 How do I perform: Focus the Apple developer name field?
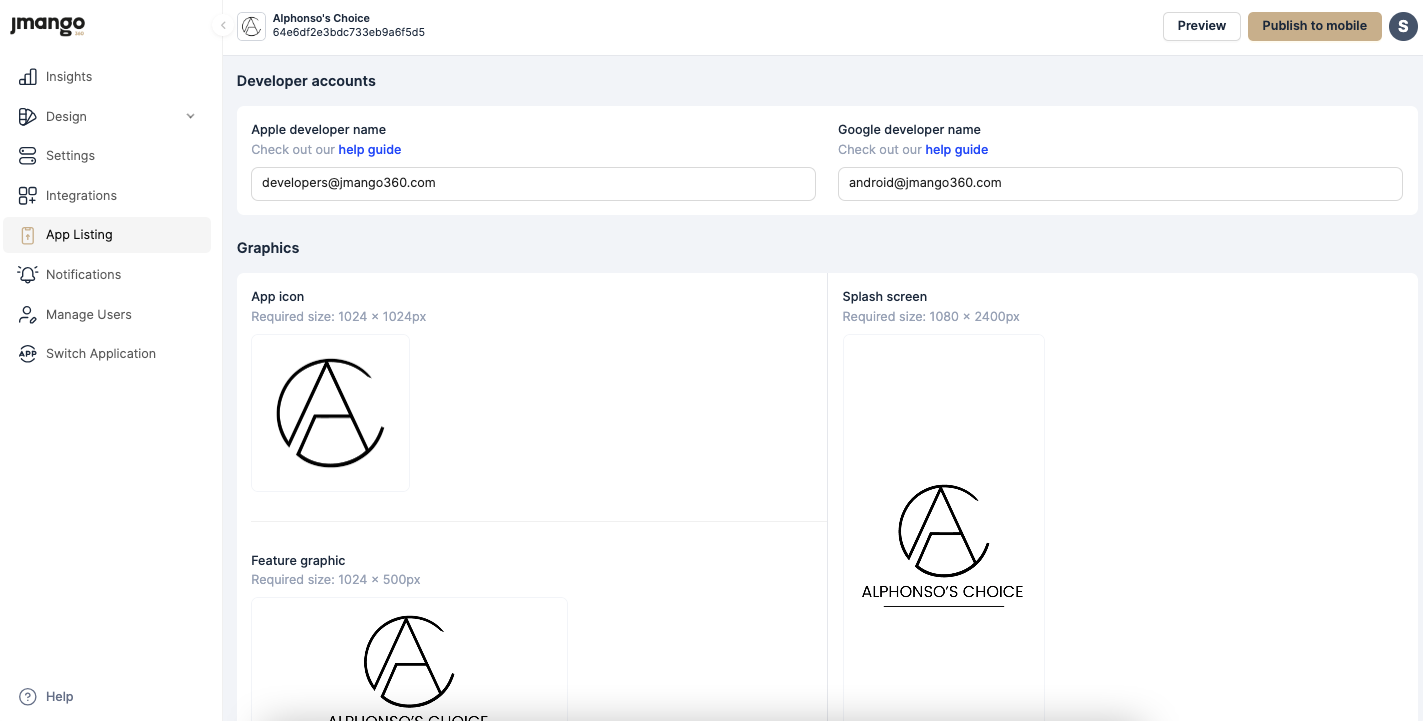pyautogui.click(x=533, y=184)
